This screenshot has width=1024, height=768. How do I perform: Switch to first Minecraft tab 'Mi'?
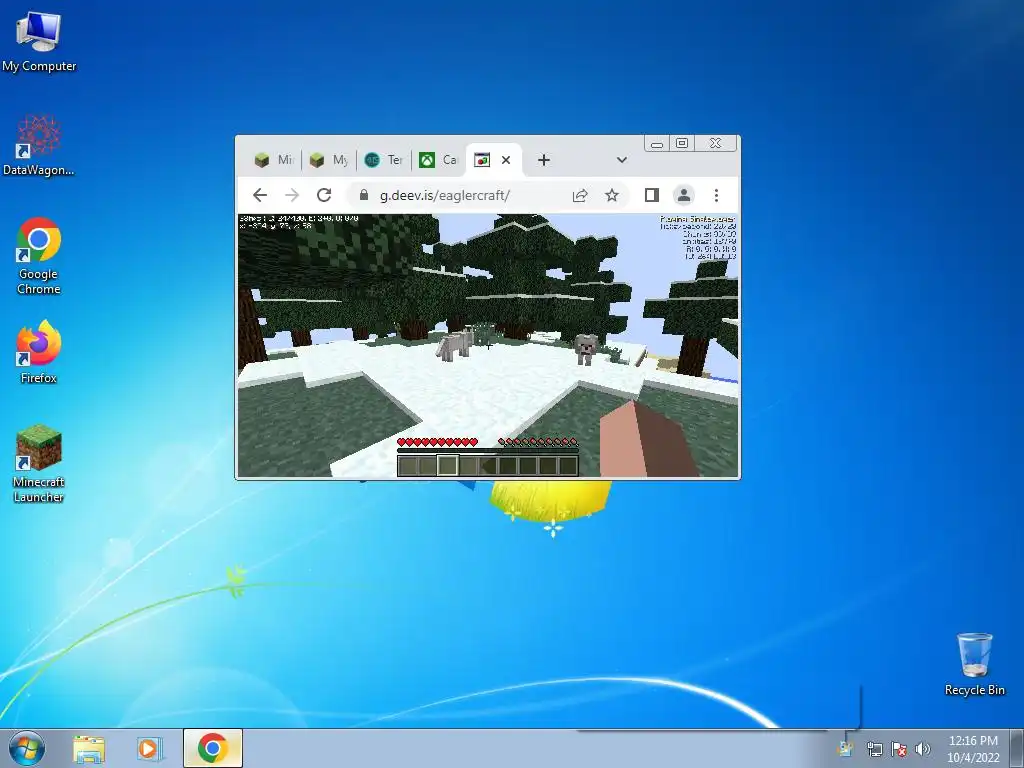pyautogui.click(x=274, y=160)
